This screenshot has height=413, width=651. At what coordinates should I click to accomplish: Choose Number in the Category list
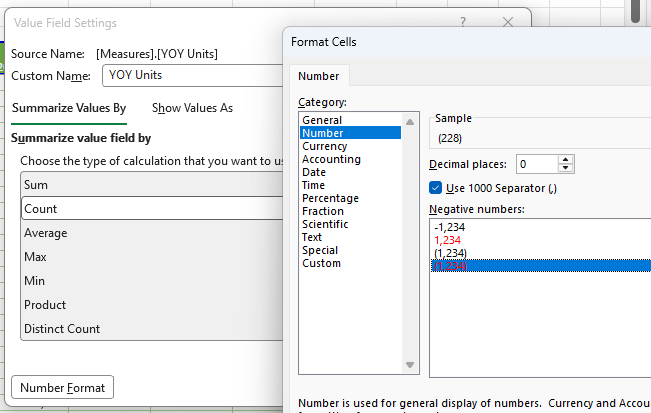click(350, 133)
